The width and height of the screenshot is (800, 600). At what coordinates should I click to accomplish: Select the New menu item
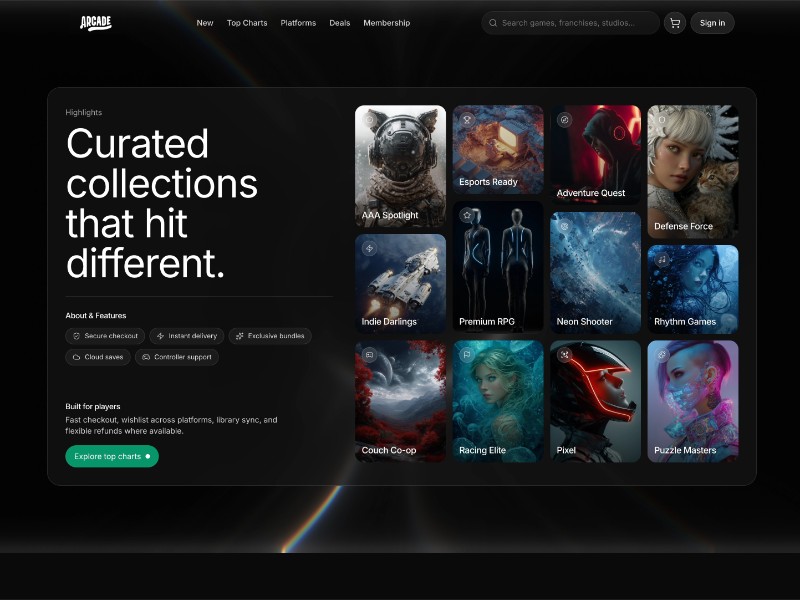(x=204, y=23)
